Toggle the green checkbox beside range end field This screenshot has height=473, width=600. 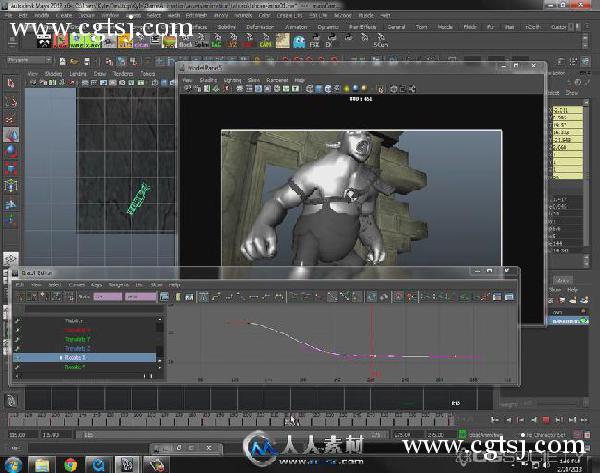pyautogui.click(x=462, y=434)
